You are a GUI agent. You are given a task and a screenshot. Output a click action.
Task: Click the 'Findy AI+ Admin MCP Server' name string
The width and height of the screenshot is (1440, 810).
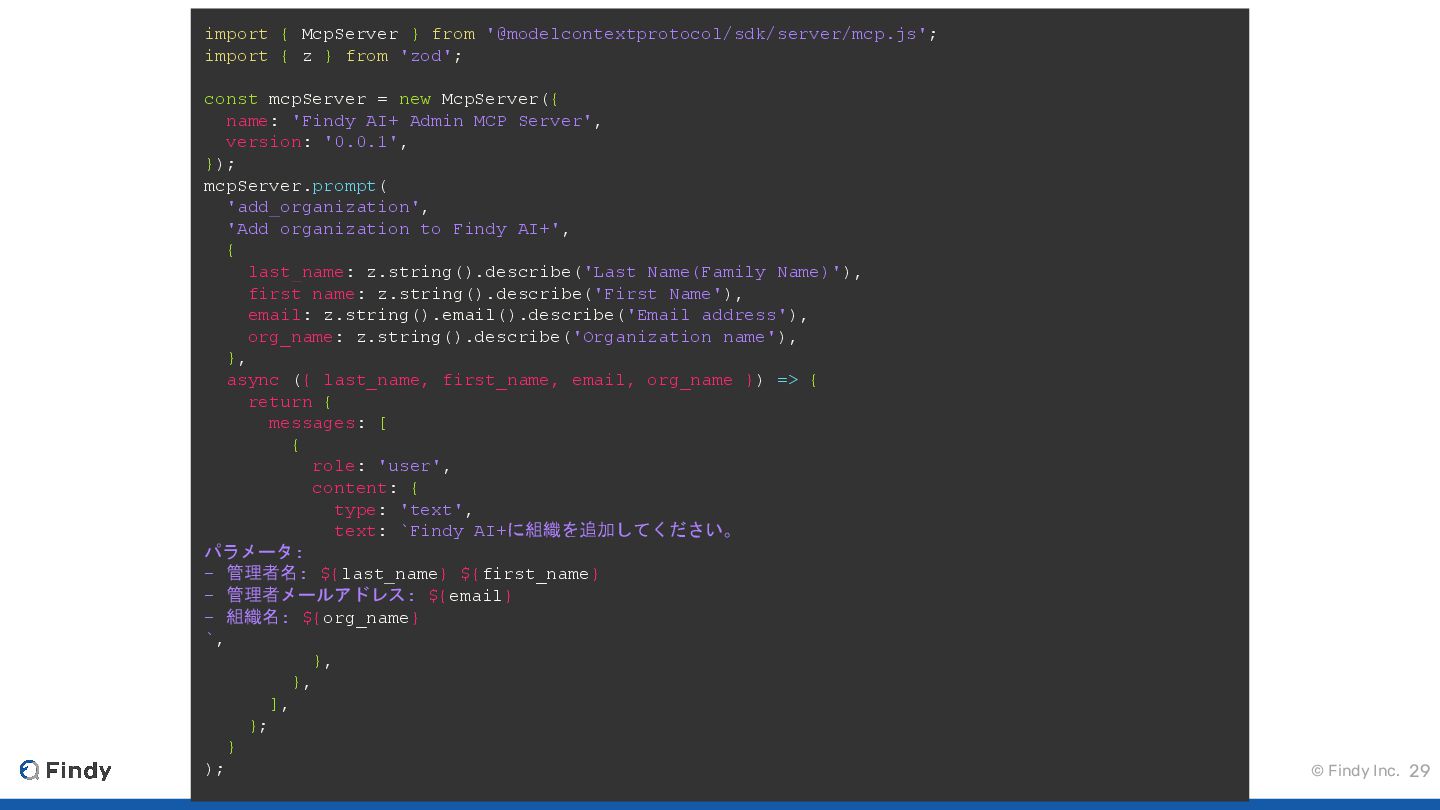pos(441,121)
